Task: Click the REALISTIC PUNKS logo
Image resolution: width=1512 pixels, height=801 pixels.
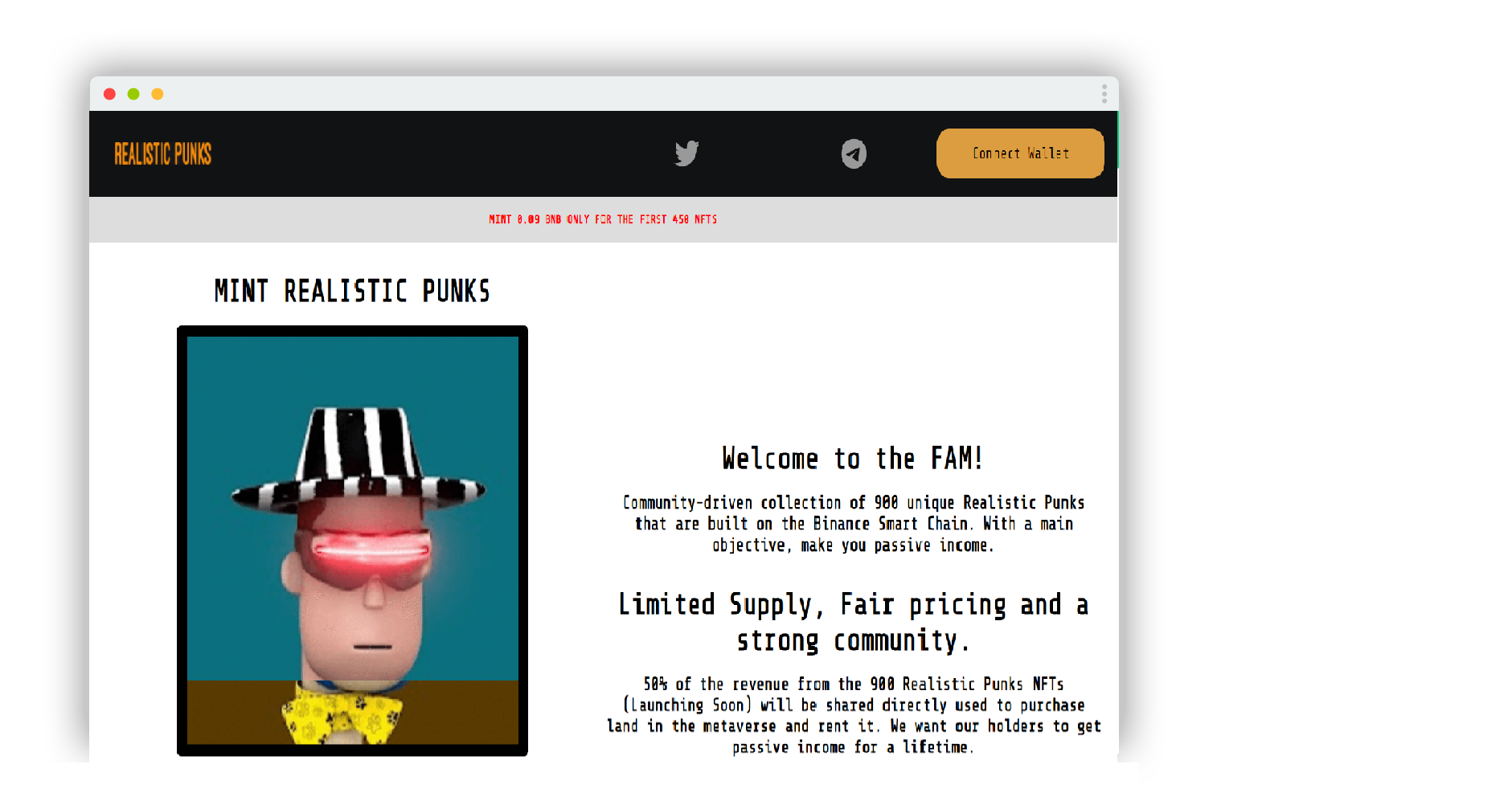Action: (x=163, y=153)
